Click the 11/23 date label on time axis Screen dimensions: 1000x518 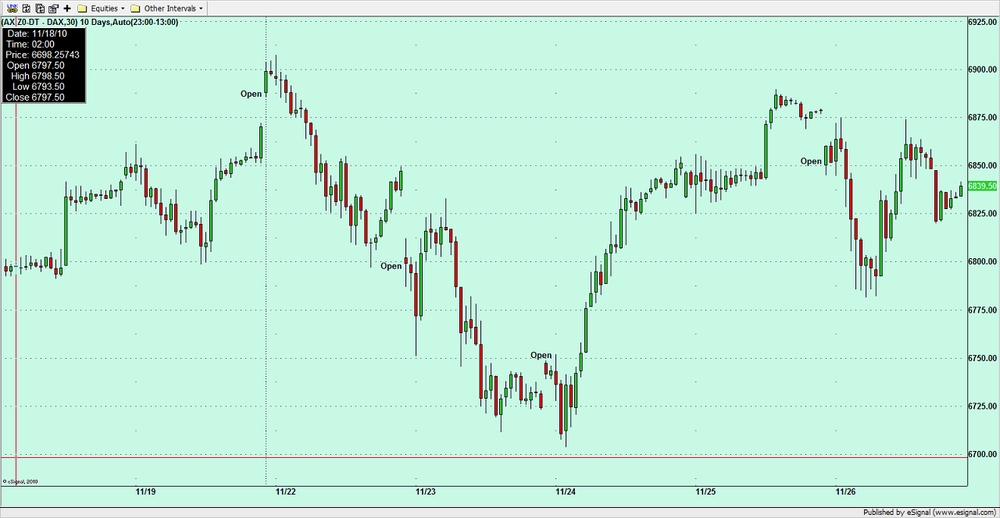click(425, 492)
